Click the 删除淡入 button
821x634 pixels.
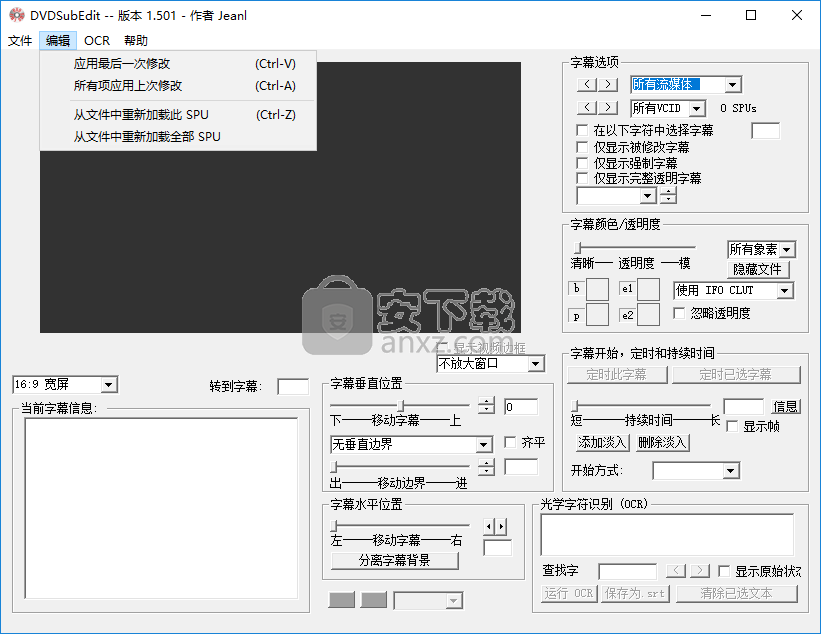pyautogui.click(x=662, y=443)
